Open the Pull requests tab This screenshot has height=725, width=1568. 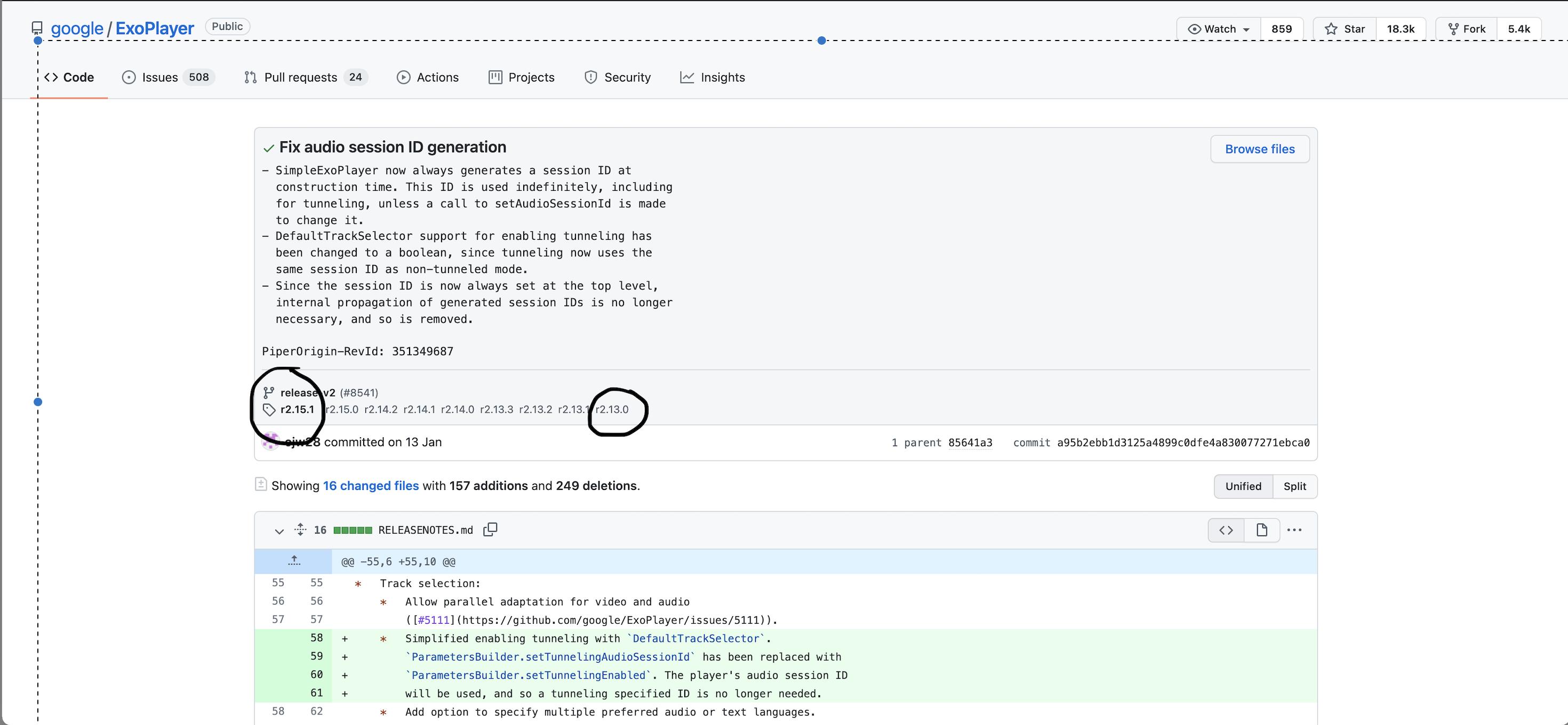[306, 77]
